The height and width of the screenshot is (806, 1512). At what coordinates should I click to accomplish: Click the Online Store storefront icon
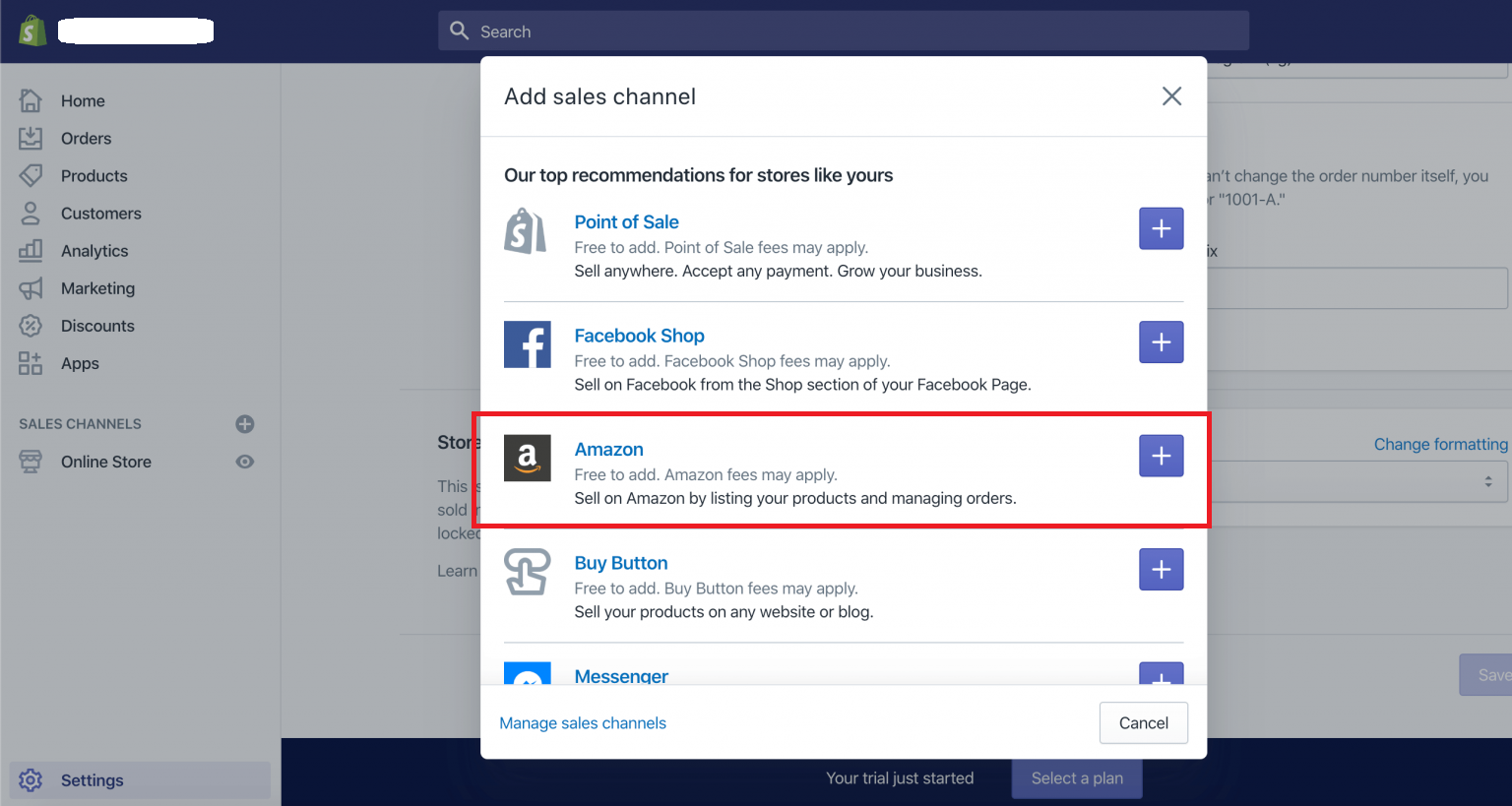[x=31, y=462]
